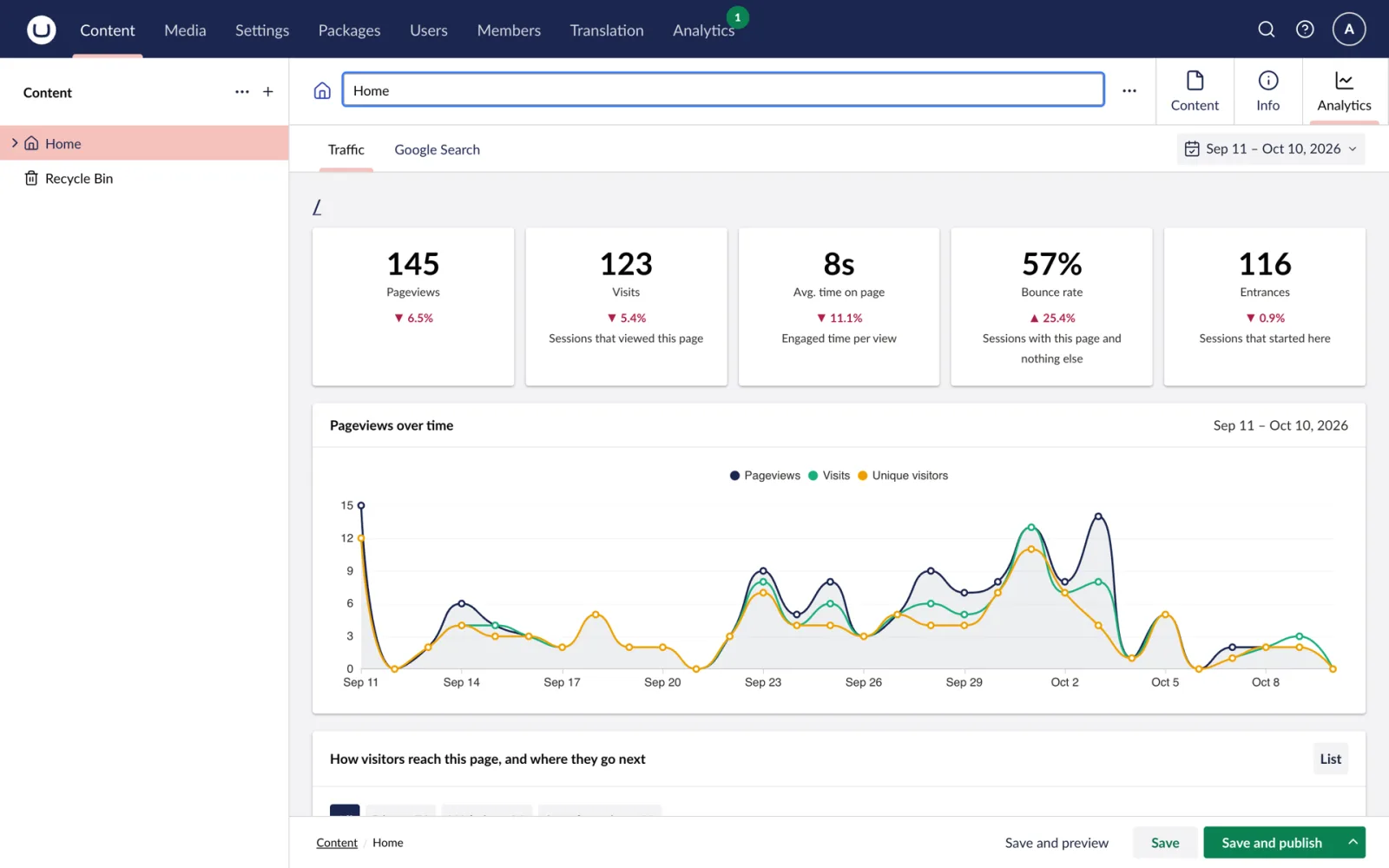Toggle the Visits legend series

click(x=828, y=476)
